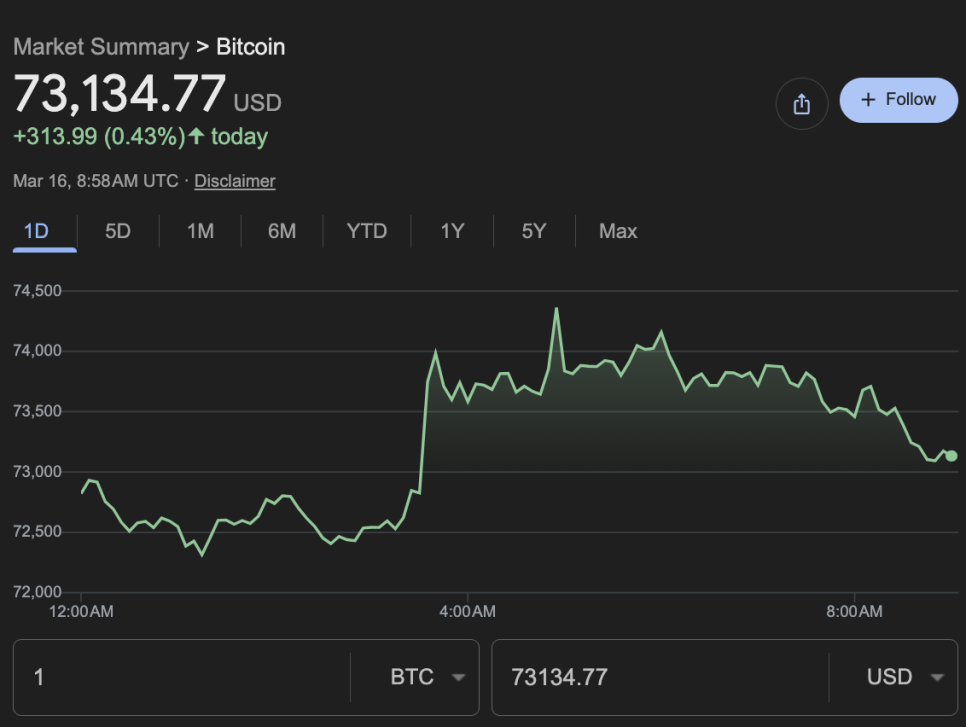Open the 5Y chart tab
Screen dimensions: 966x727
coord(534,231)
